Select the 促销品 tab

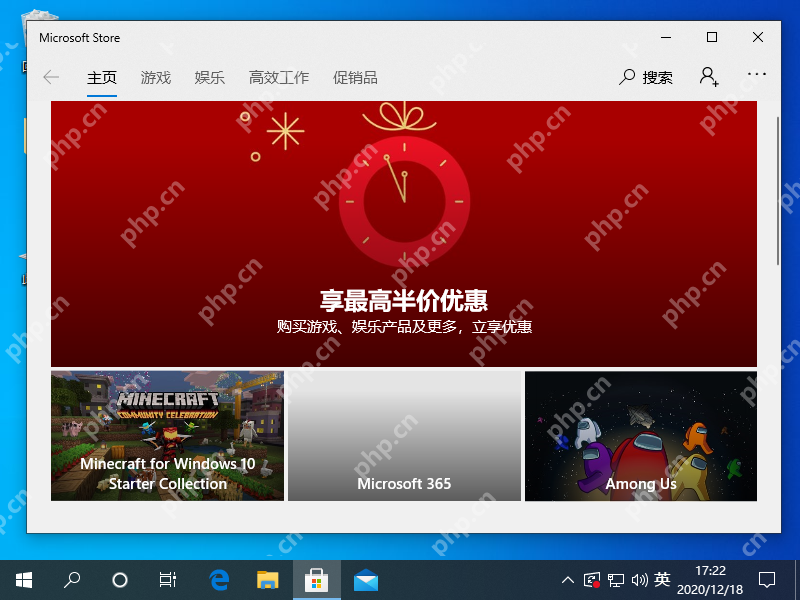click(356, 77)
